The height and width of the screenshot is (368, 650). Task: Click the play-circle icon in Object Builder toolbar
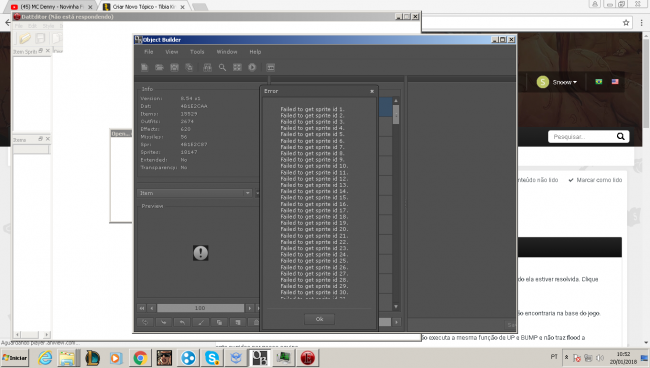tap(252, 67)
